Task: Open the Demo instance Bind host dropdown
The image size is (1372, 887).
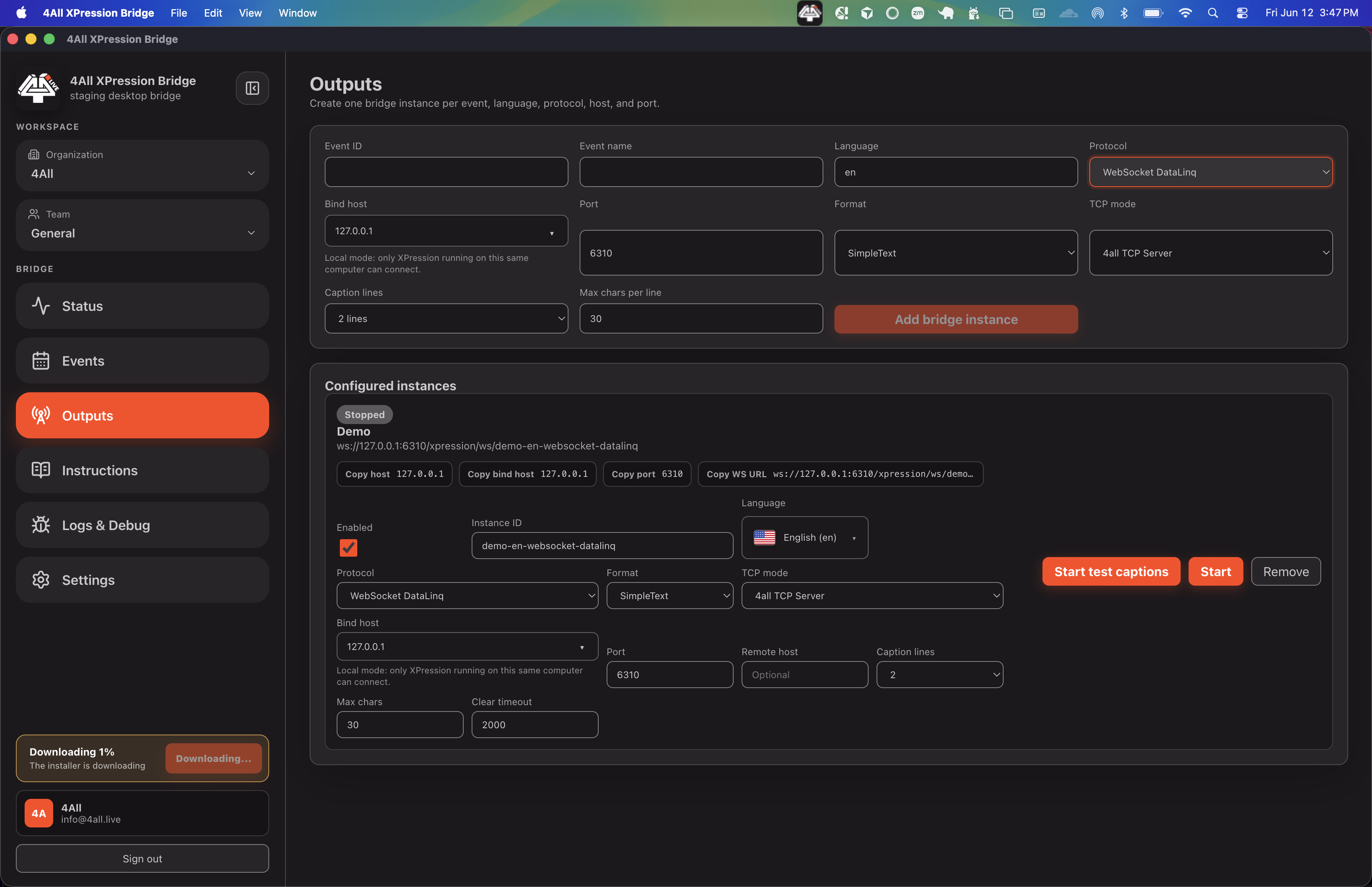Action: pyautogui.click(x=468, y=646)
